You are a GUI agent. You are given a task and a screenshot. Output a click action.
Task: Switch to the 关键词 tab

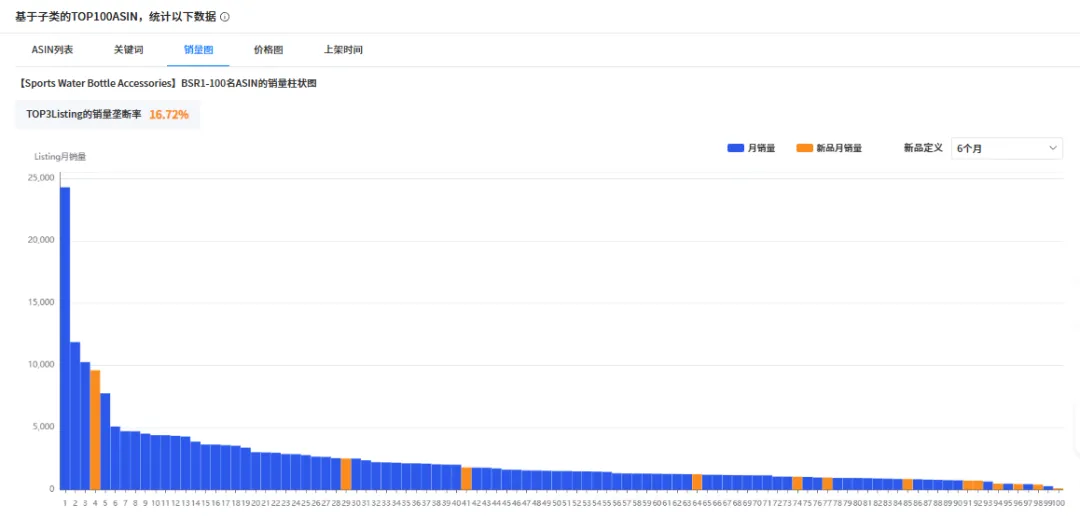click(129, 50)
